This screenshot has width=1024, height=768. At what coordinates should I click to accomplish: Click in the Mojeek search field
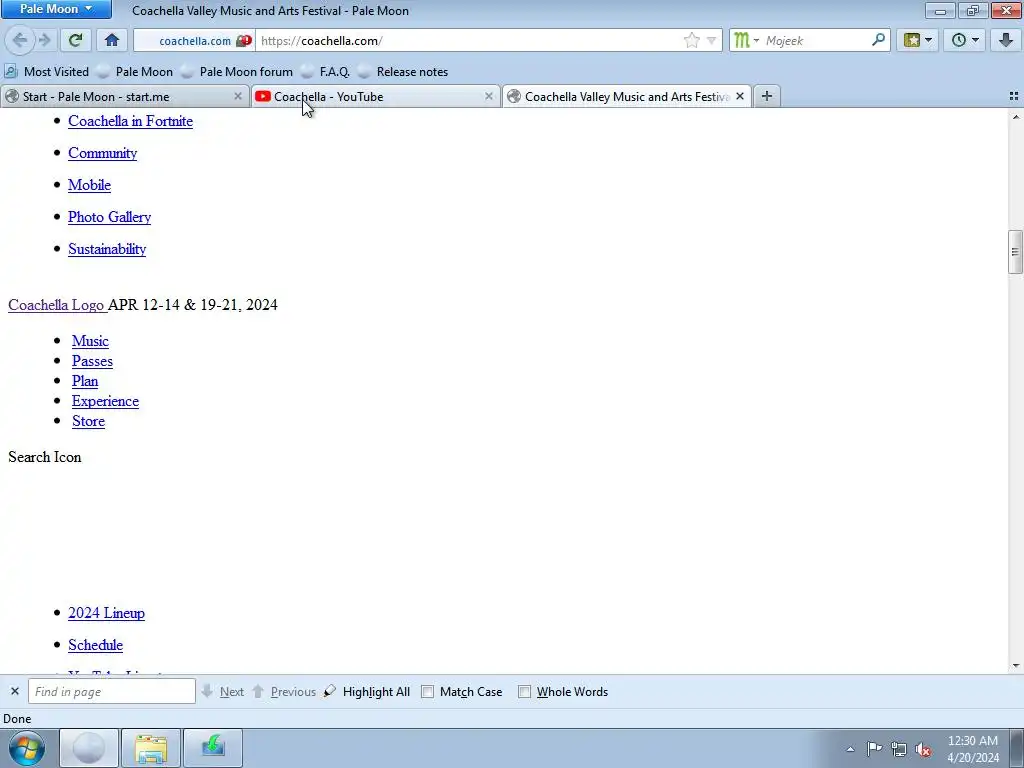(816, 40)
